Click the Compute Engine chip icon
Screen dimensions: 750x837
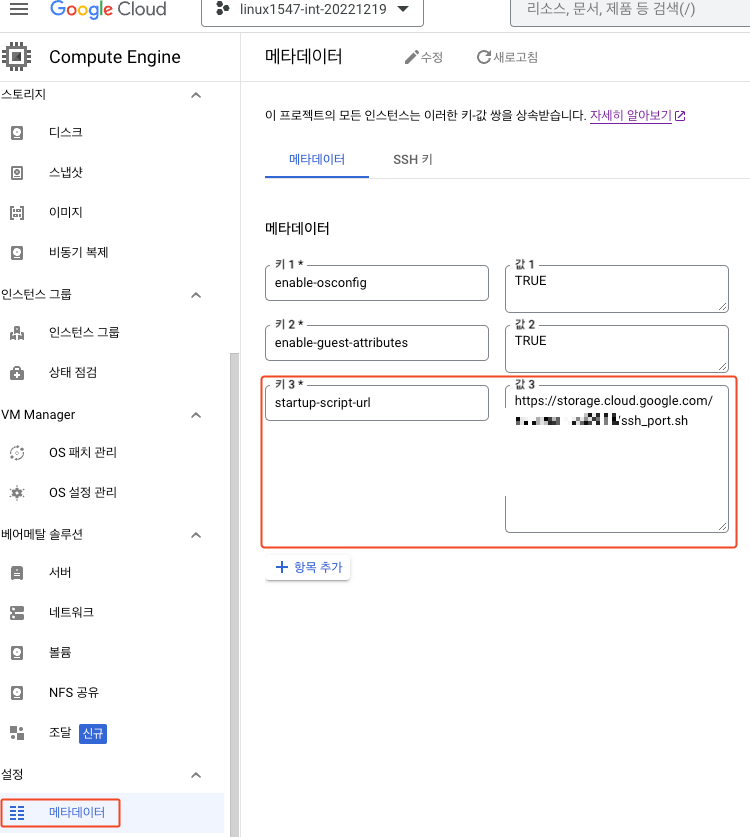tap(17, 57)
